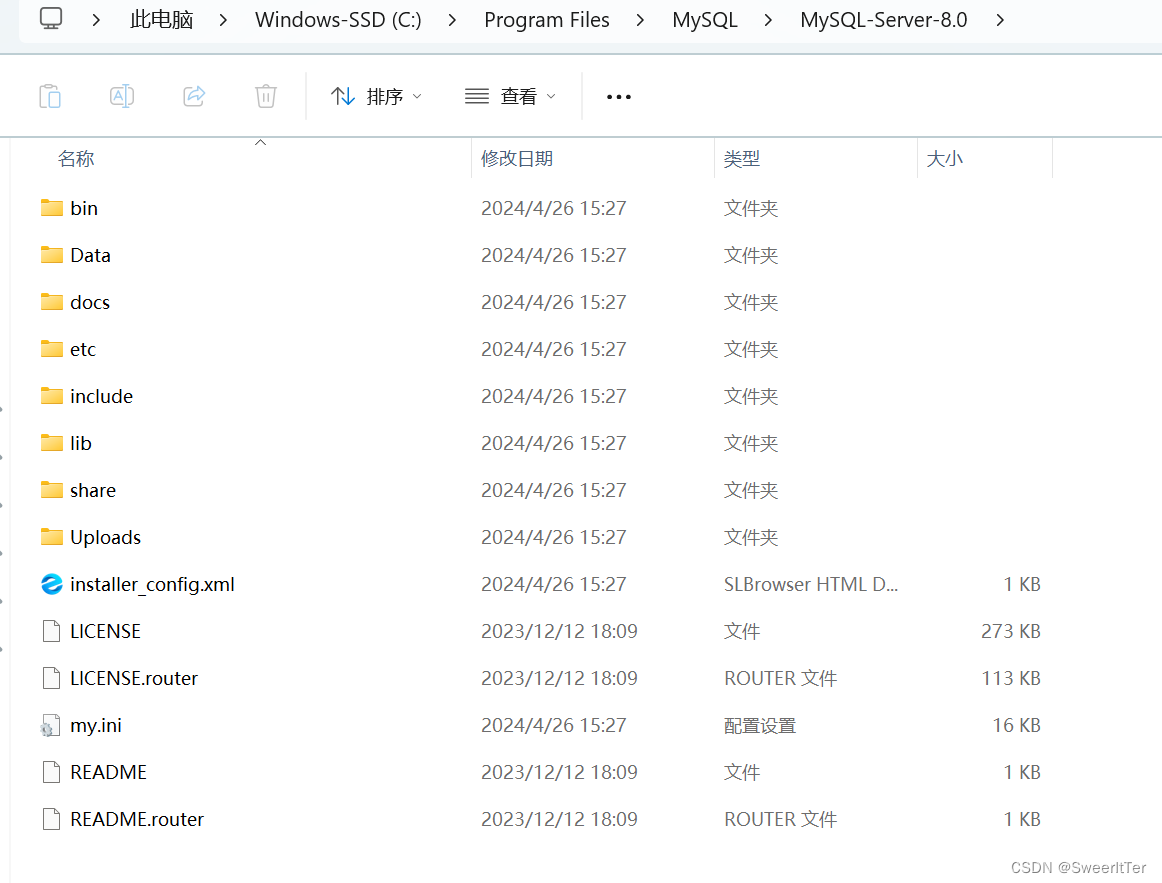Screen dimensions: 1162x883
Task: Click the installer_config.xml browser icon
Action: (x=52, y=584)
